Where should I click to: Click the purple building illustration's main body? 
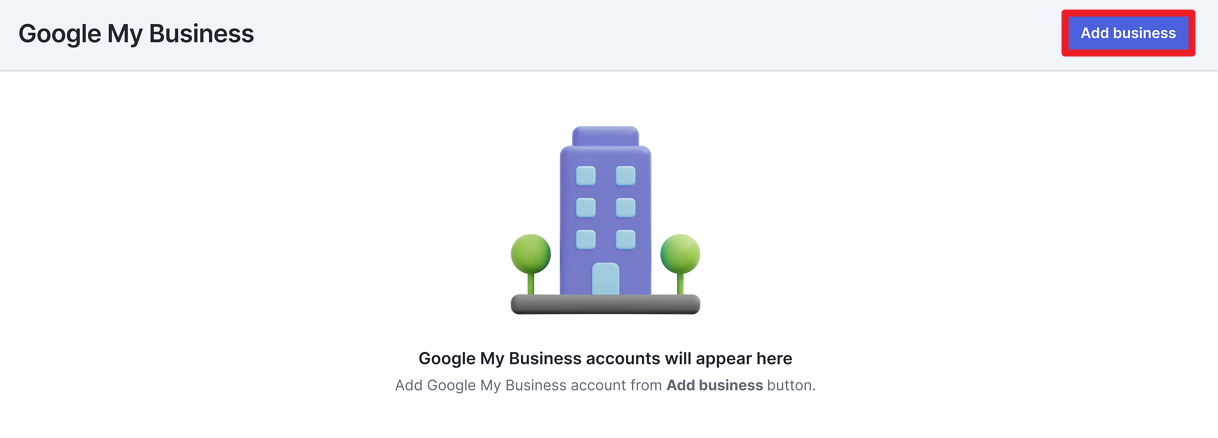tap(605, 220)
